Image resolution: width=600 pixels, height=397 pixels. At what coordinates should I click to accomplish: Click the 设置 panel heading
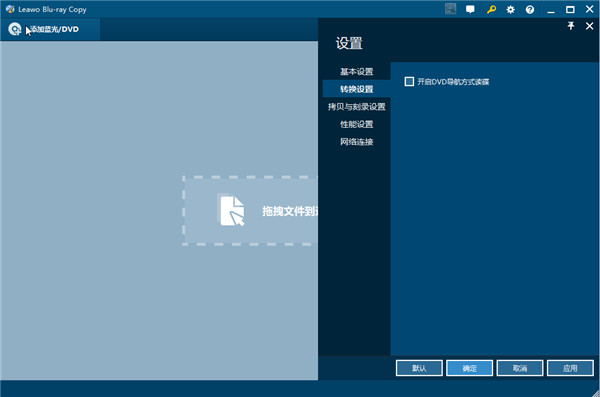pyautogui.click(x=349, y=43)
